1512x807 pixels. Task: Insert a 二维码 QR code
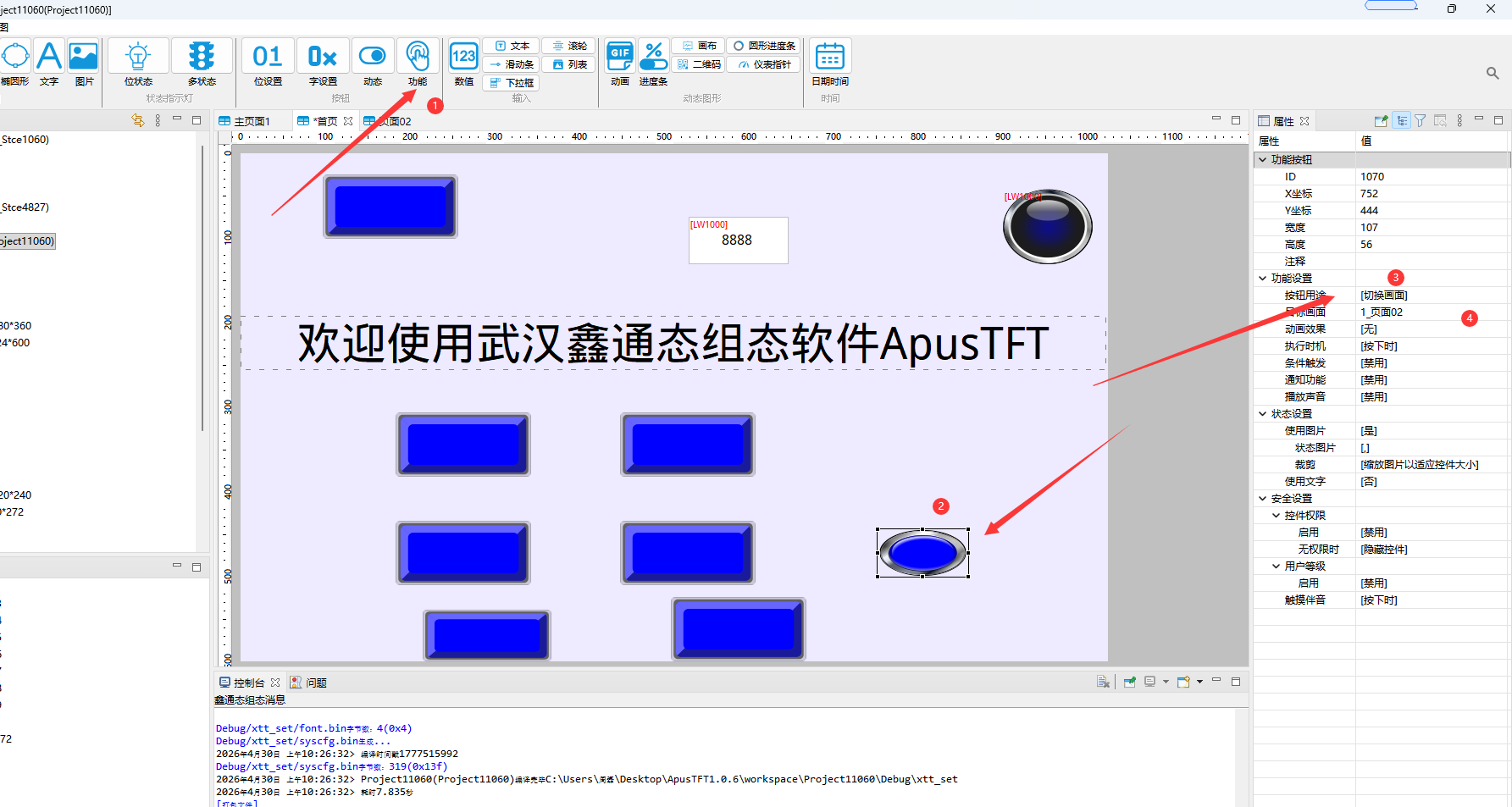tap(698, 64)
